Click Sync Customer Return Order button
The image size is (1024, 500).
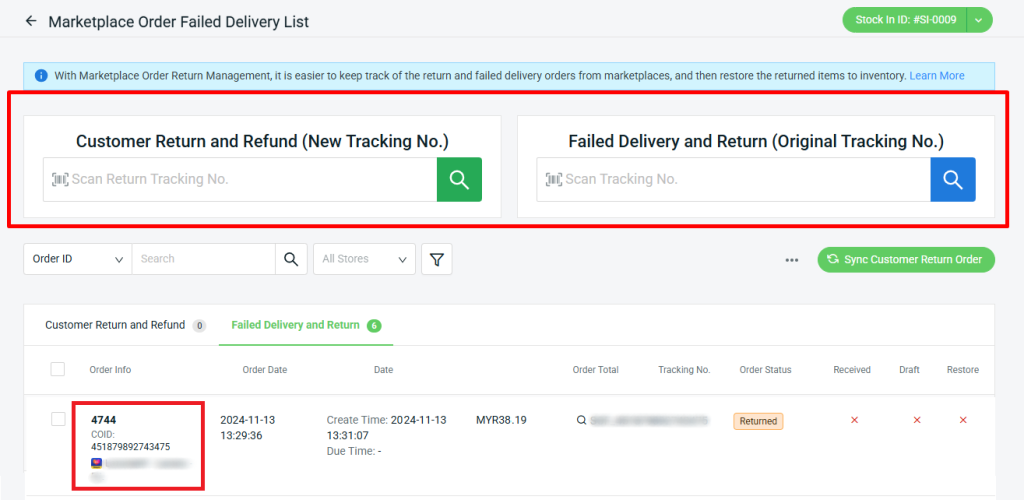[x=906, y=260]
